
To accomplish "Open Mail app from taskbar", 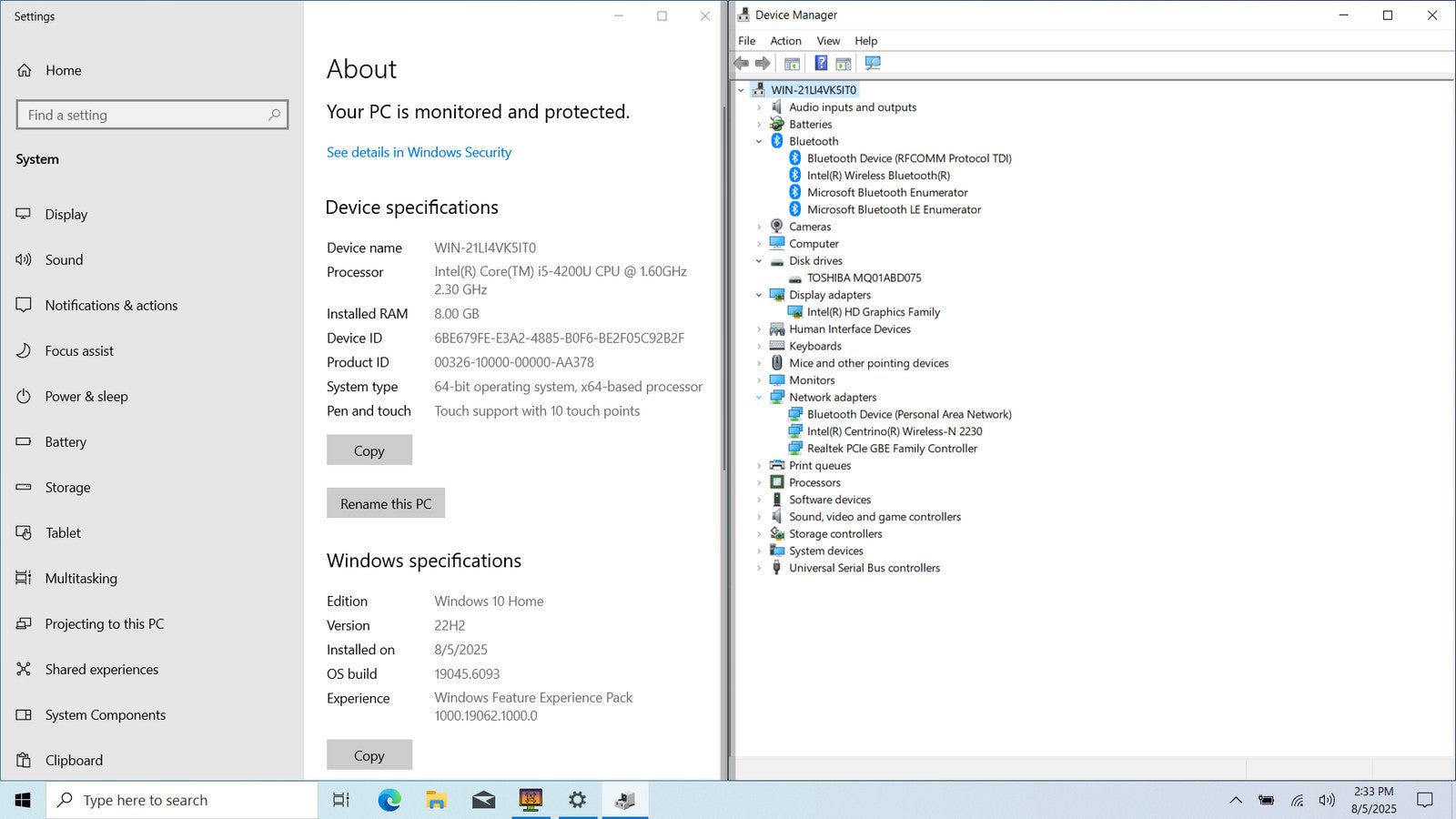I will coord(484,800).
